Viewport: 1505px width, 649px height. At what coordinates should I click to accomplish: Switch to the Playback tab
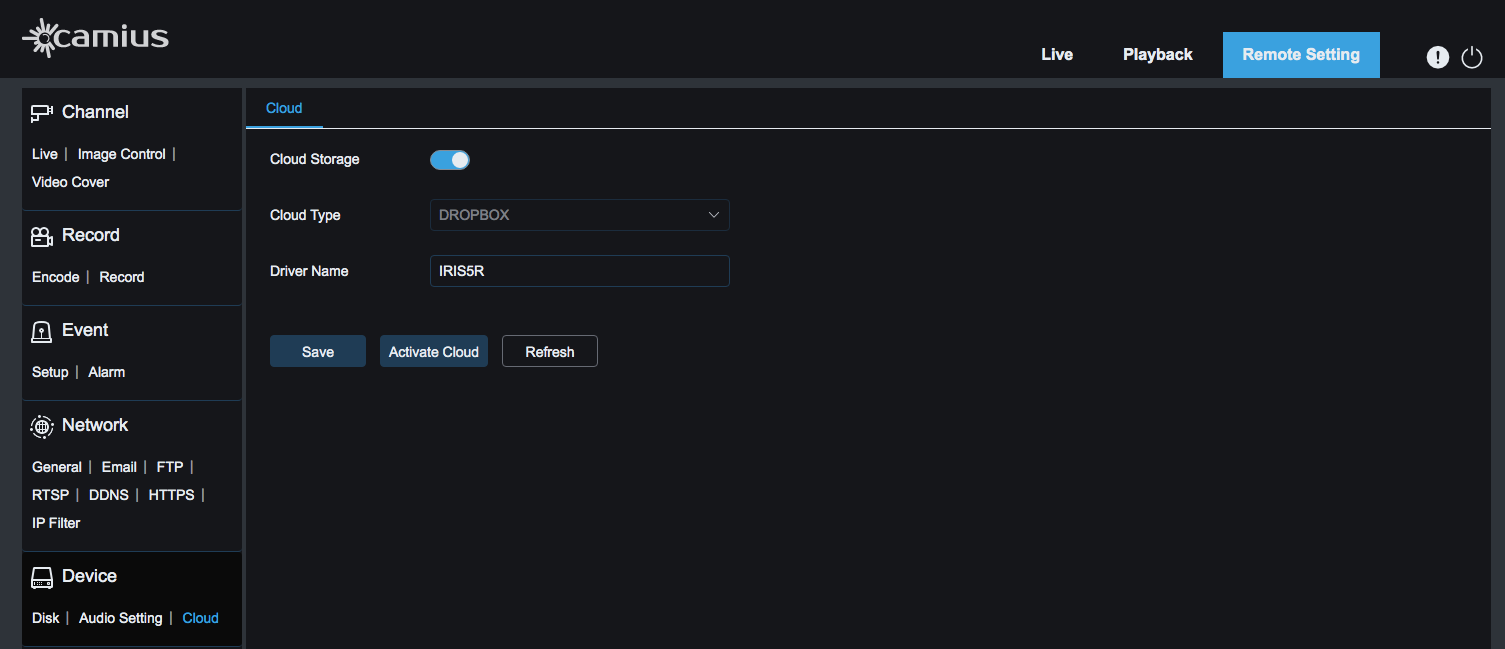coord(1157,55)
